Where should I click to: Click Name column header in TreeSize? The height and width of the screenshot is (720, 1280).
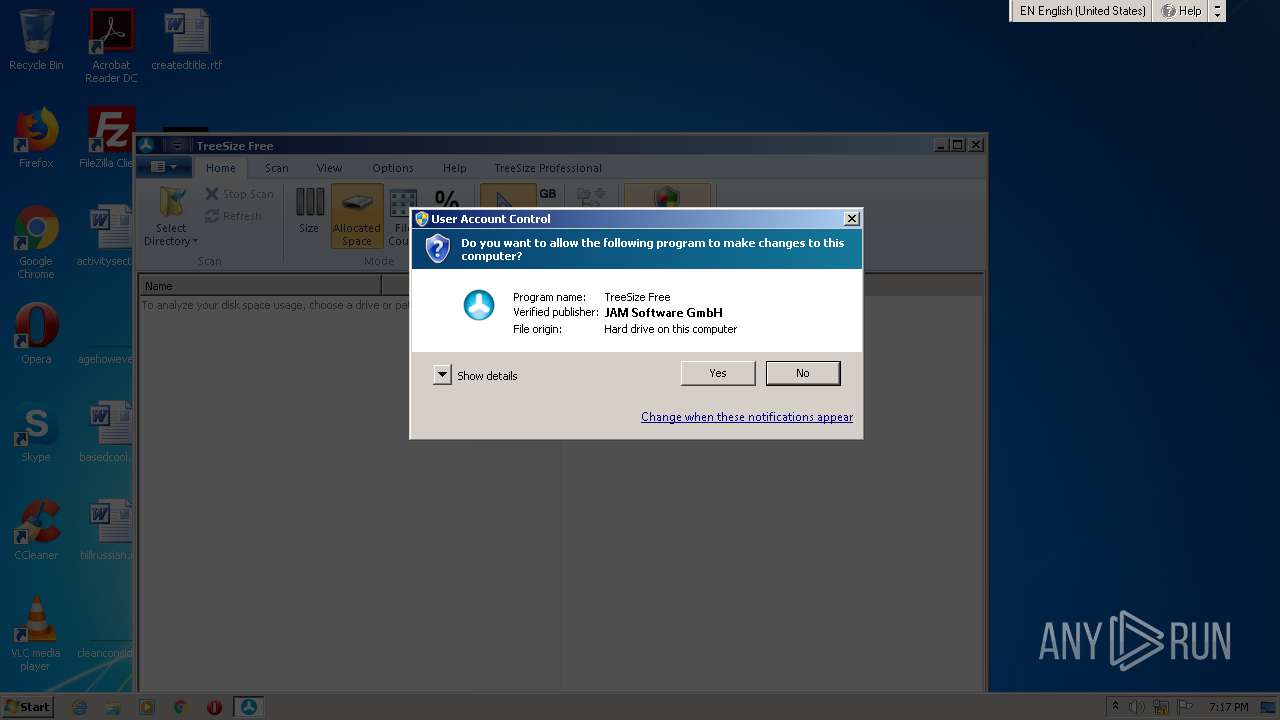coord(259,286)
